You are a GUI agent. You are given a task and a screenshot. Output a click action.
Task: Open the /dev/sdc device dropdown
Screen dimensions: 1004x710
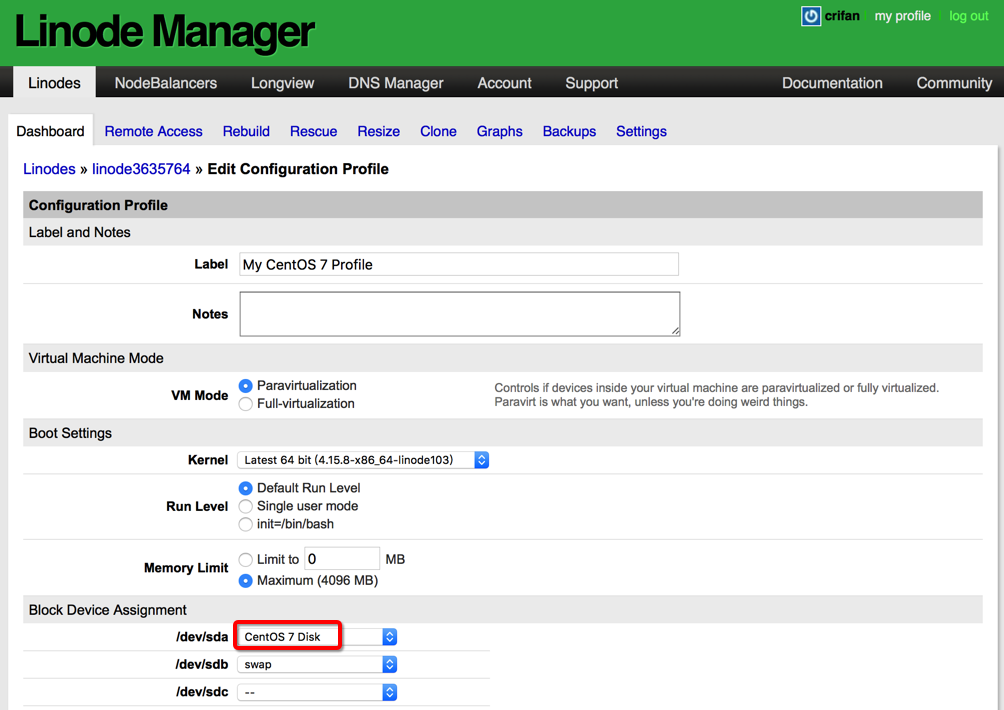point(317,692)
